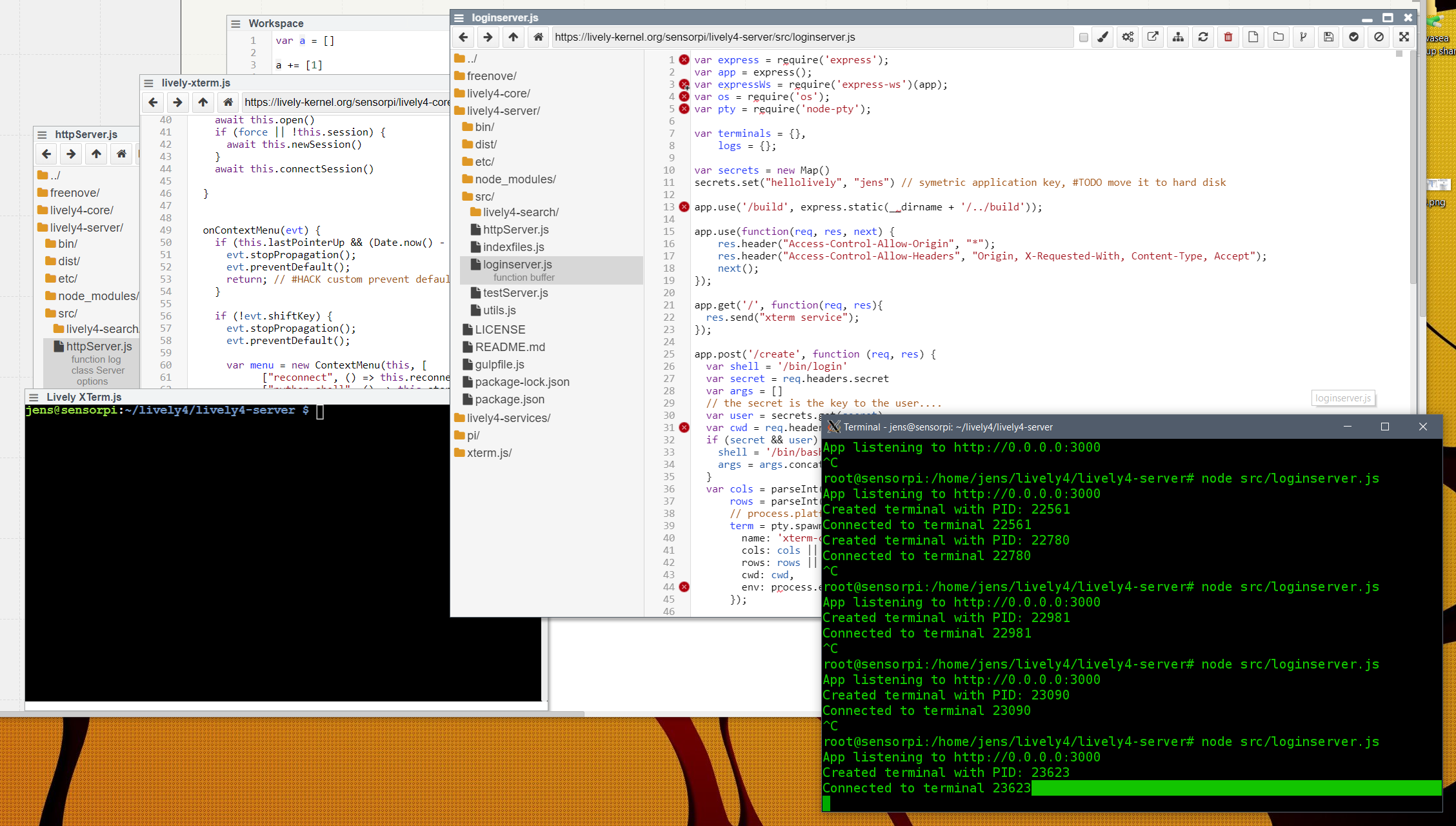Viewport: 1456px width, 826px height.
Task: Click the sitemap hierarchy icon
Action: tap(1178, 37)
